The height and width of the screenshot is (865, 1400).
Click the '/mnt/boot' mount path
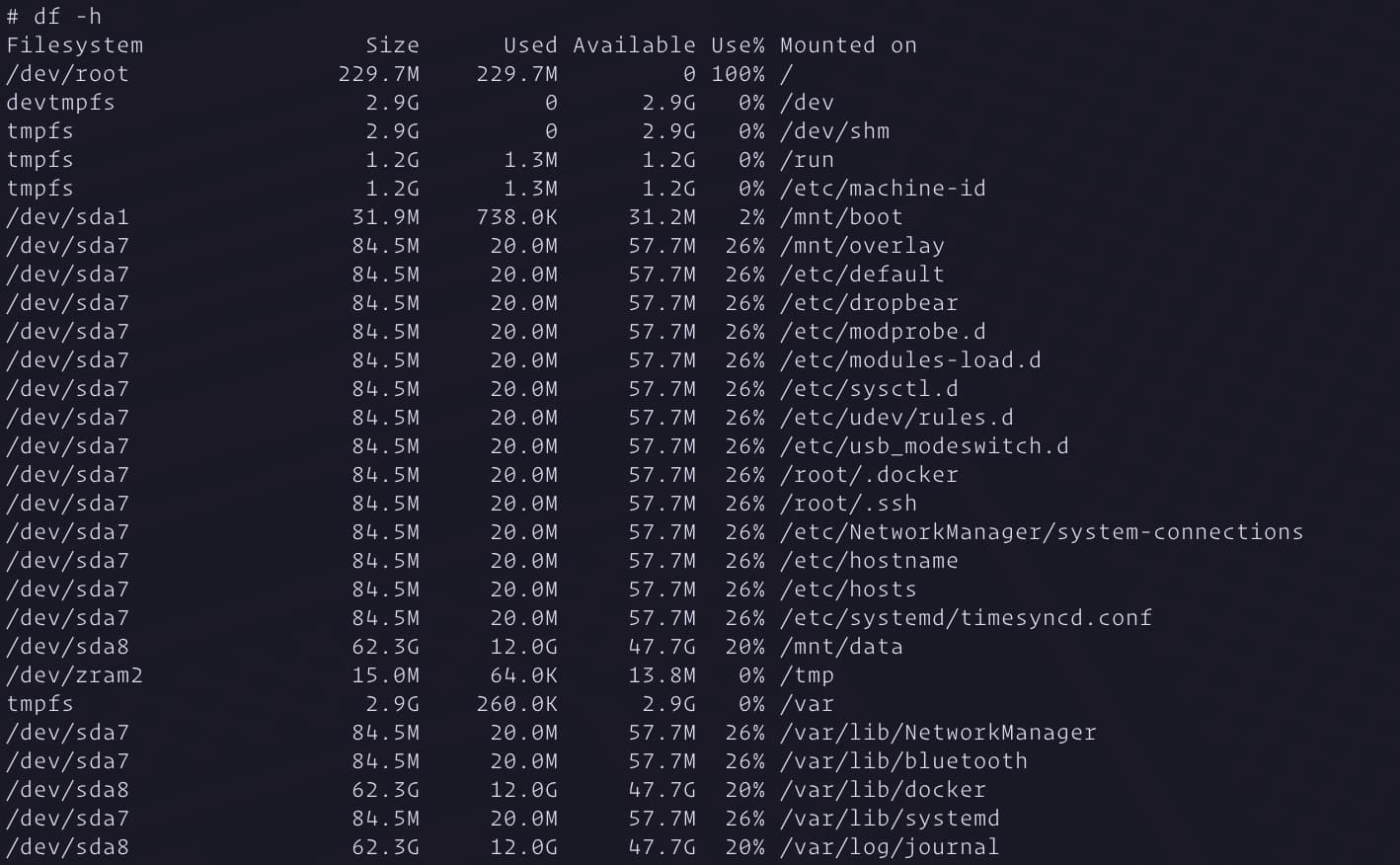(841, 217)
